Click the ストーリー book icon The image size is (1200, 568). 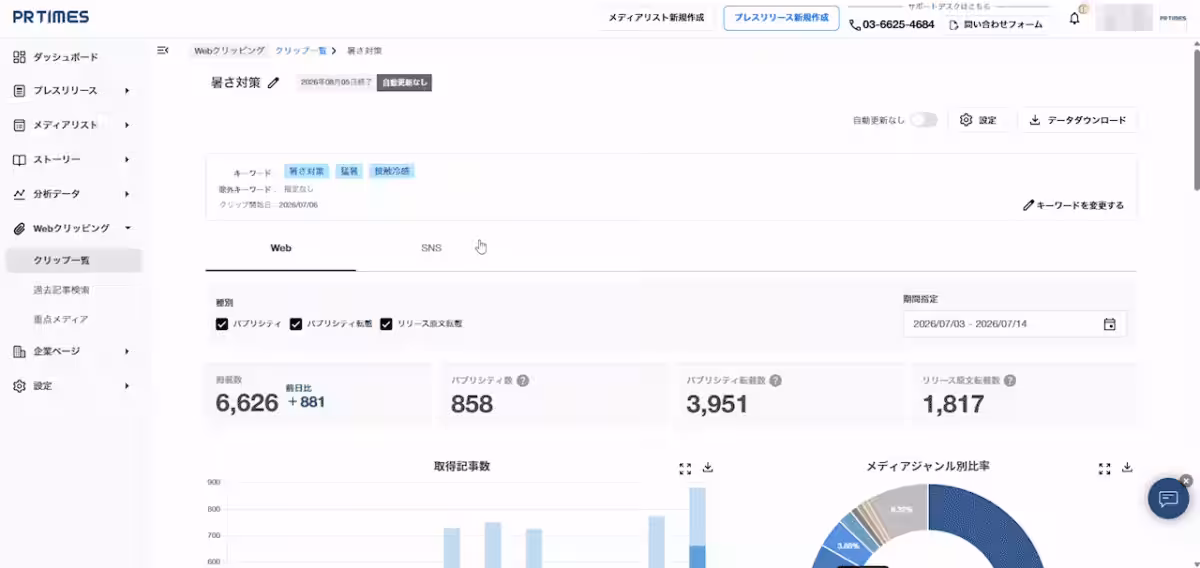[x=19, y=159]
